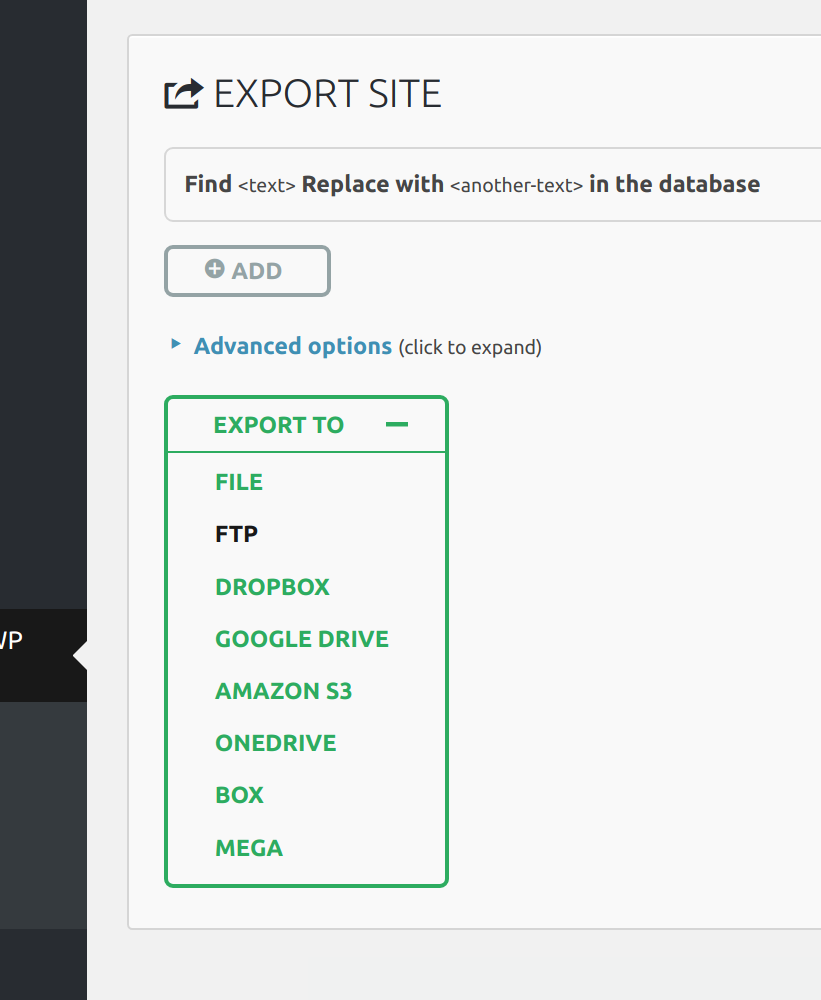The image size is (821, 1000).
Task: Click the Replace with <another-text> field
Action: point(516,185)
